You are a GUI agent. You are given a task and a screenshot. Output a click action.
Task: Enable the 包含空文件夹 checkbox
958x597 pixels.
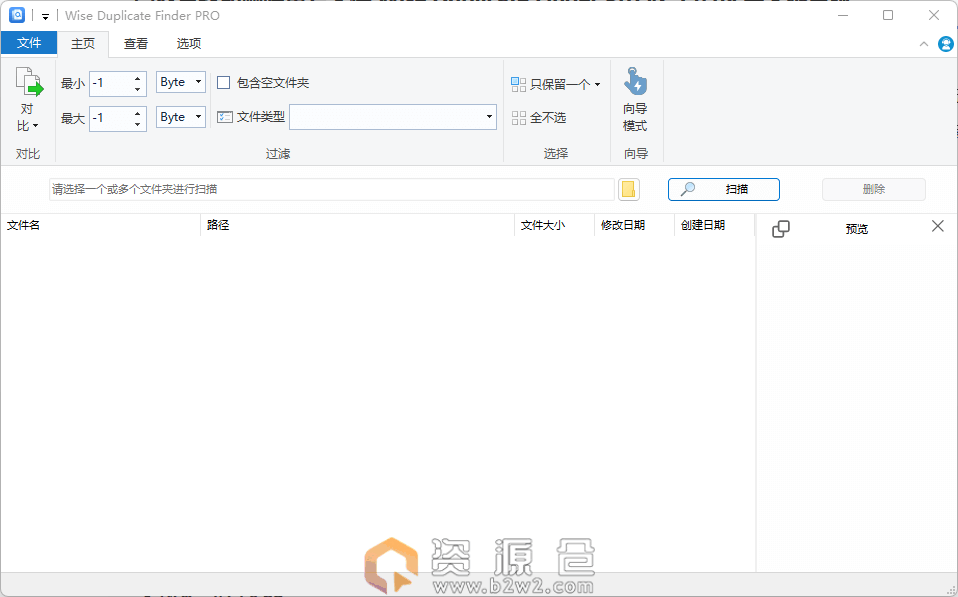point(224,83)
